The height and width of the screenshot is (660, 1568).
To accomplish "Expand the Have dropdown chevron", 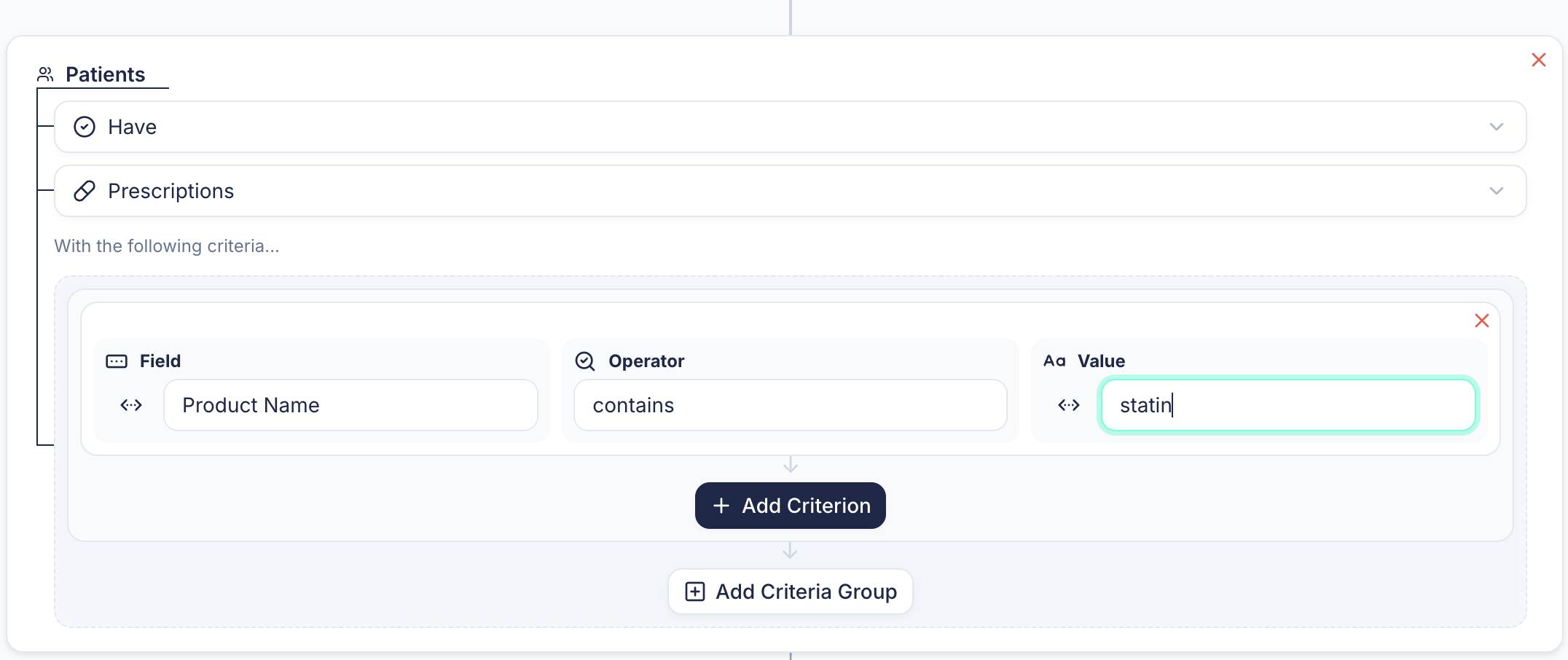I will [x=1496, y=127].
